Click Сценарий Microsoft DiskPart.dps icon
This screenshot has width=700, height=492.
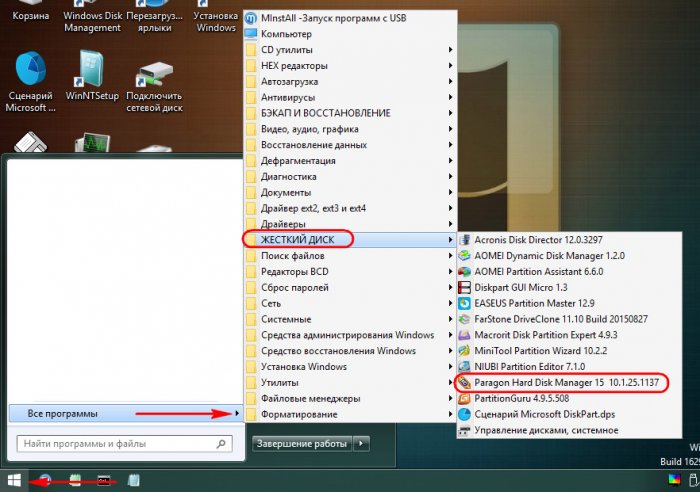click(464, 414)
